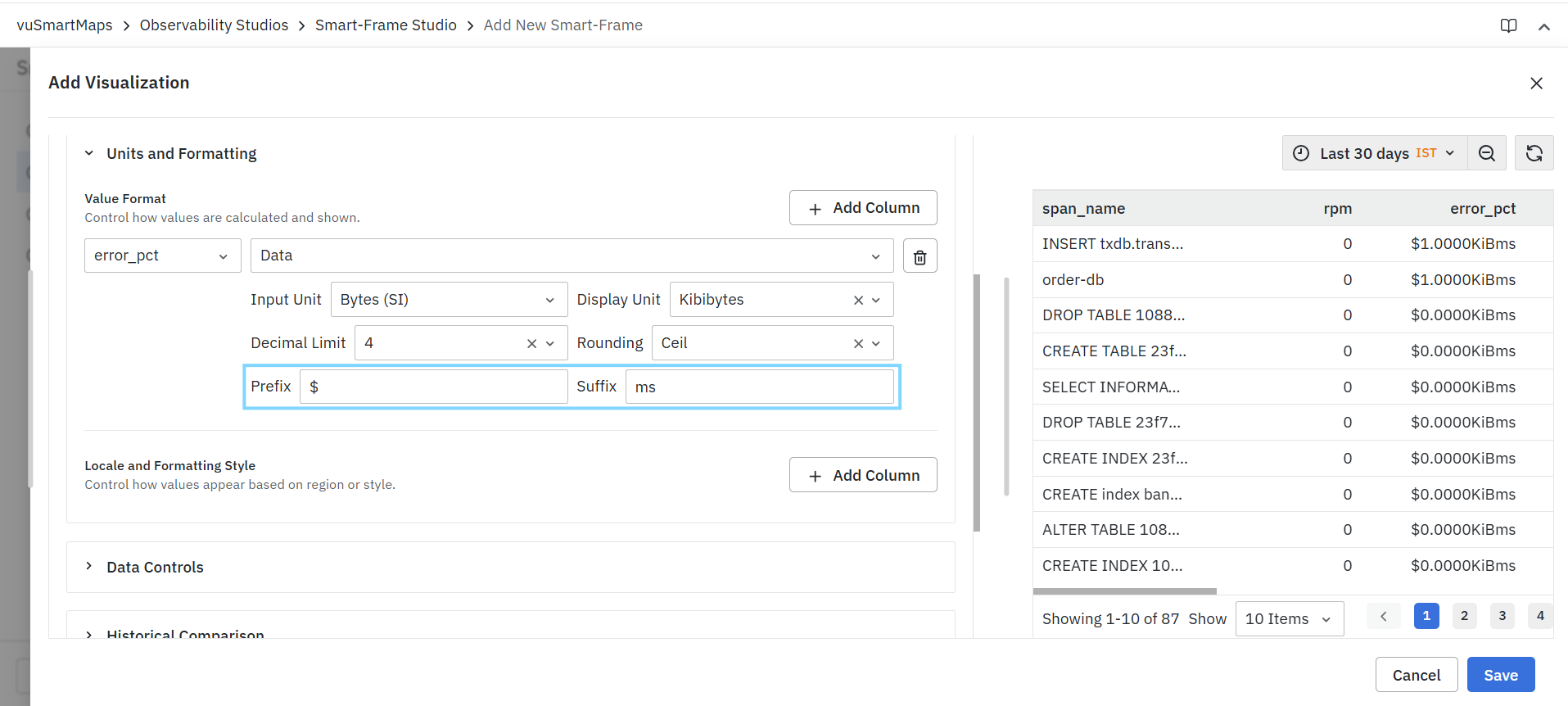Click the zoom out time range icon
The image size is (1568, 706).
[1487, 153]
